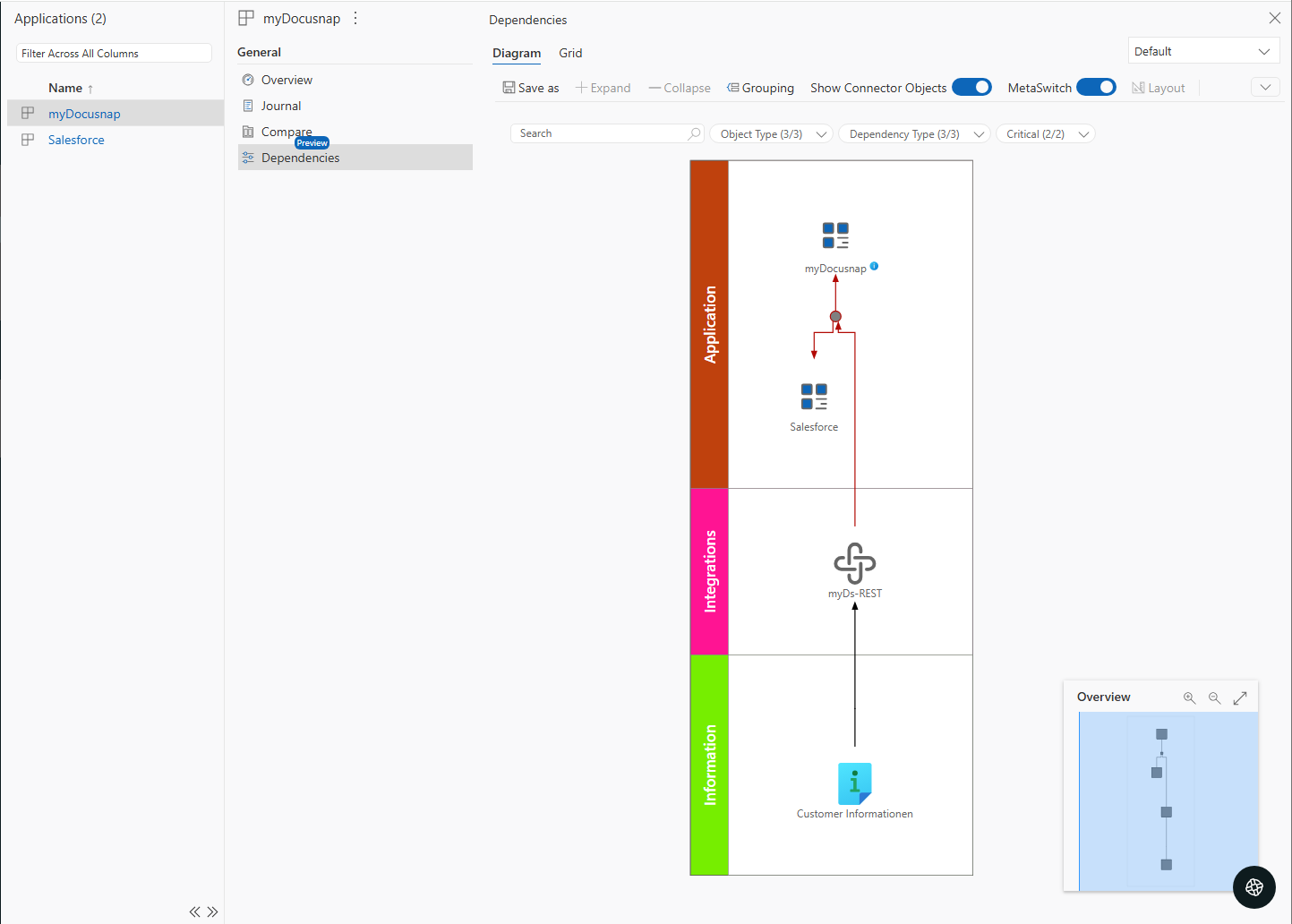Select the Overview icon in General panel

pos(248,80)
